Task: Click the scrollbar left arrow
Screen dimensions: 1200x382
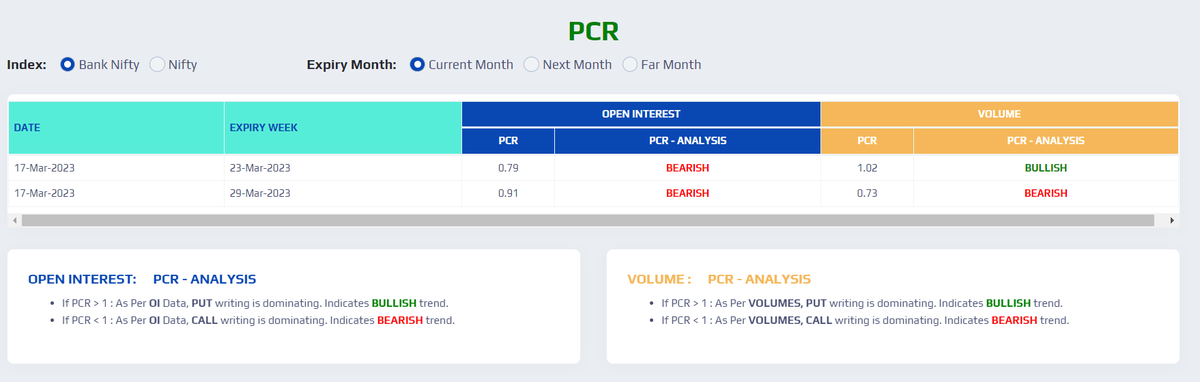Action: (x=14, y=220)
